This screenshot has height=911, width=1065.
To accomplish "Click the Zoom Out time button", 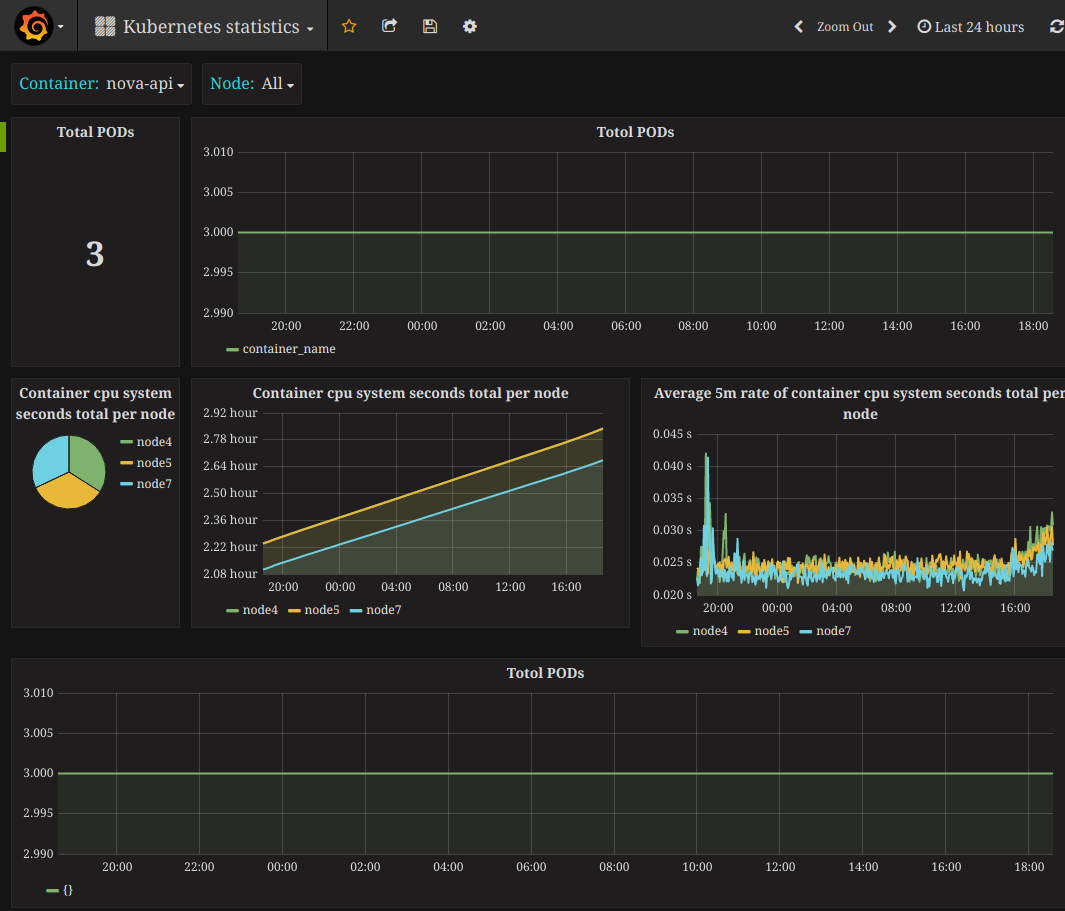I will [x=845, y=27].
